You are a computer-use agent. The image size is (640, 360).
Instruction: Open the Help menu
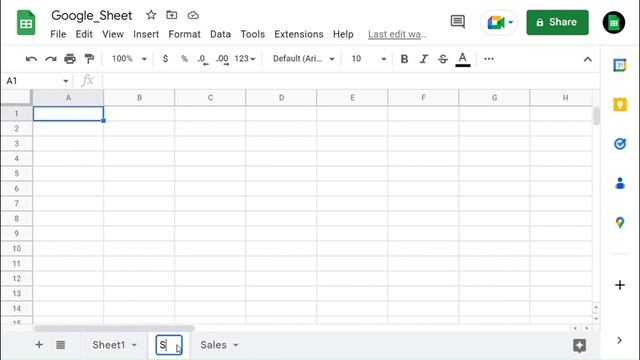343,34
